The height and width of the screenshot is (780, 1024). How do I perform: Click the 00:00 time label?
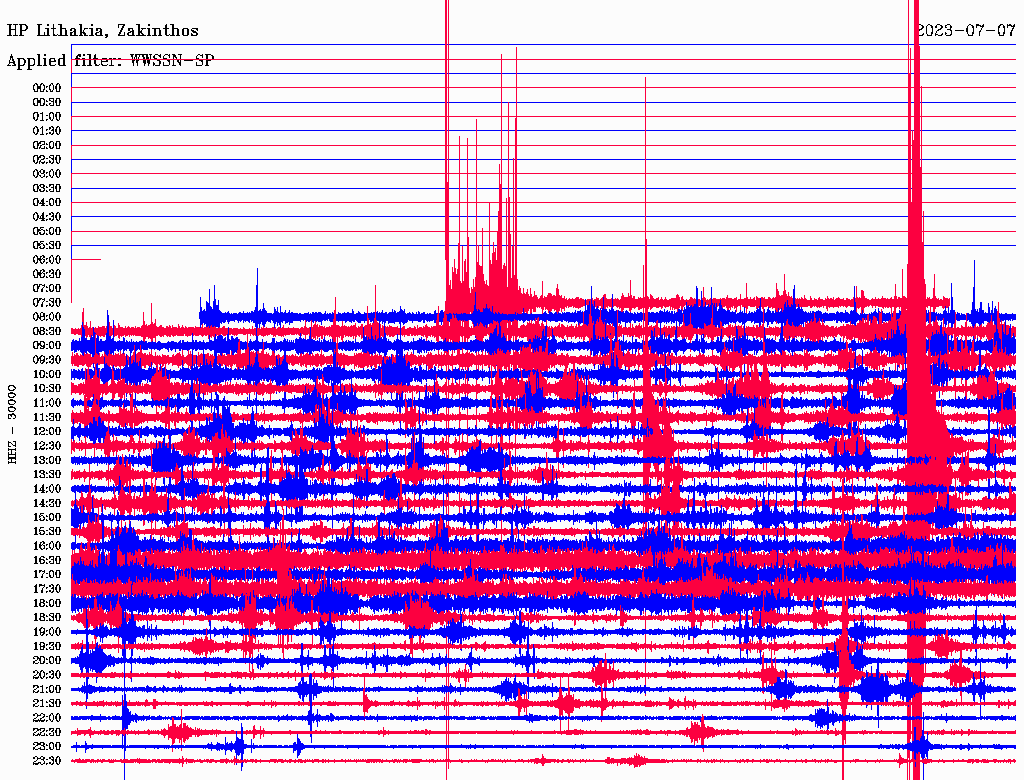[47, 88]
